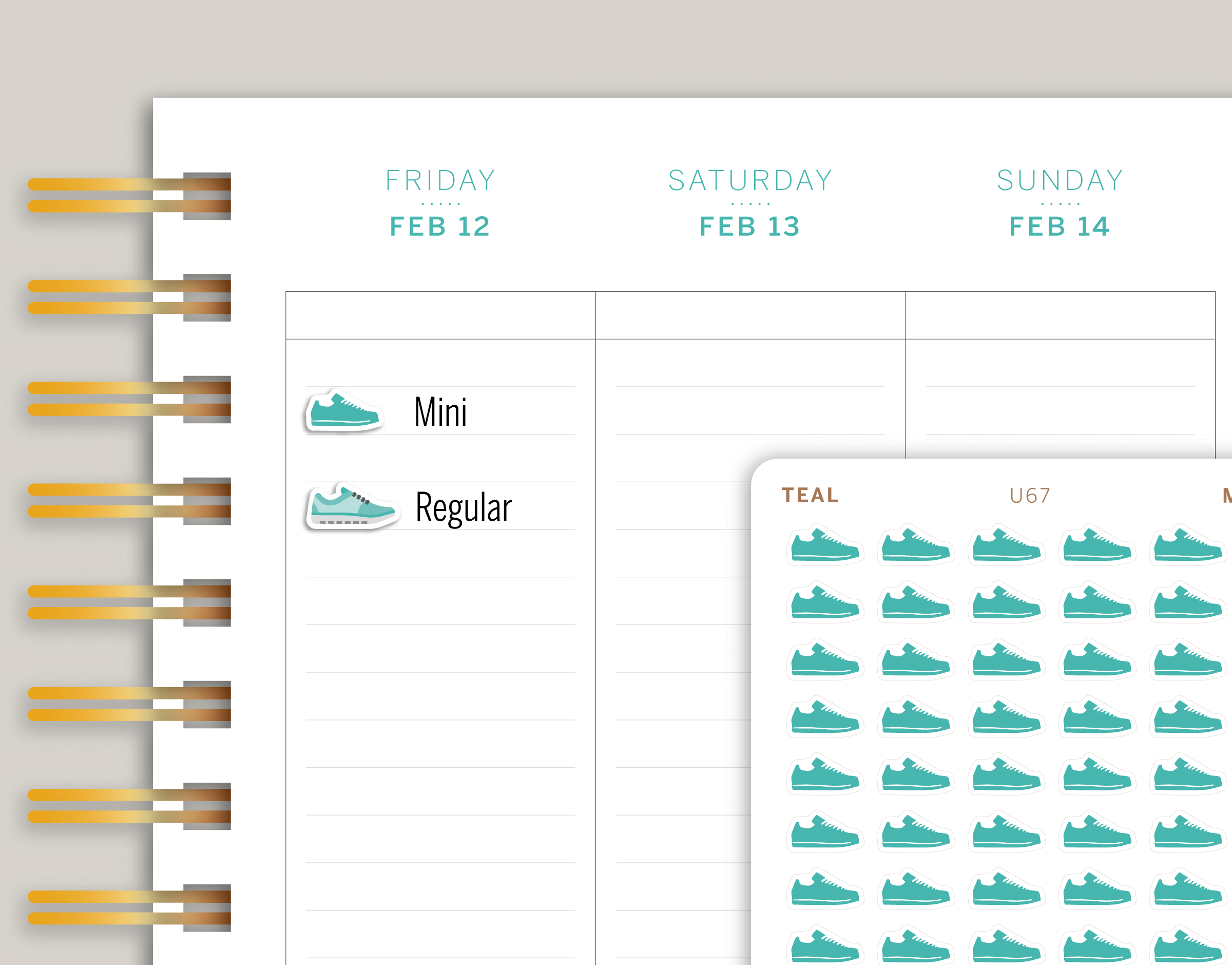Click the Mini size label text
The height and width of the screenshot is (965, 1232).
[440, 412]
